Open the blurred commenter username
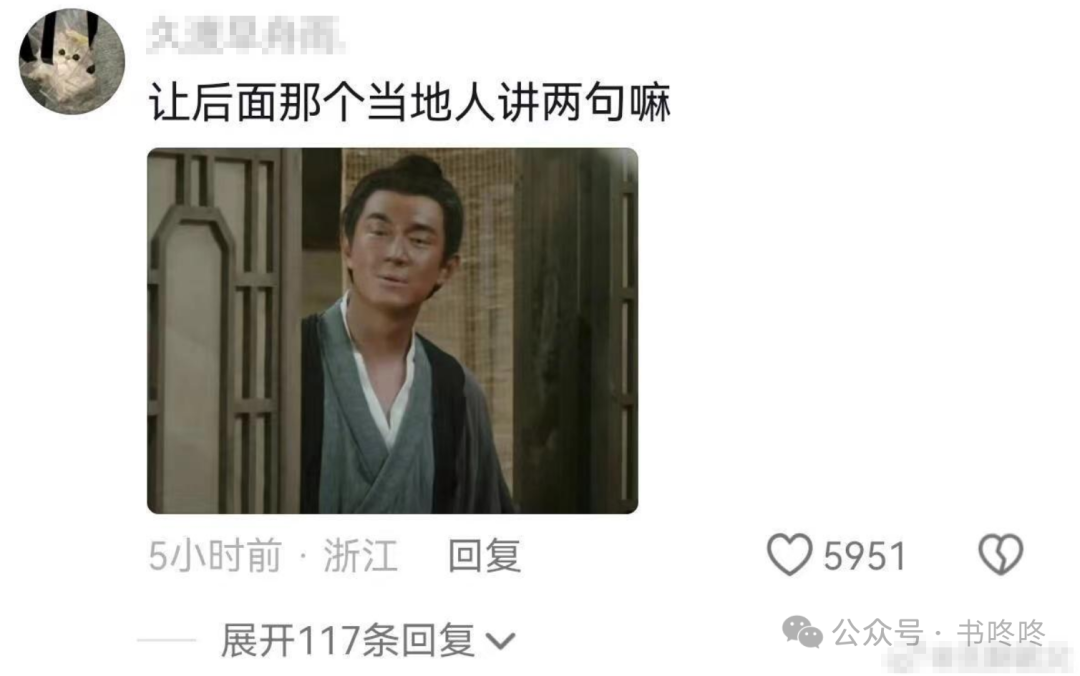1080x676 pixels. (246, 34)
